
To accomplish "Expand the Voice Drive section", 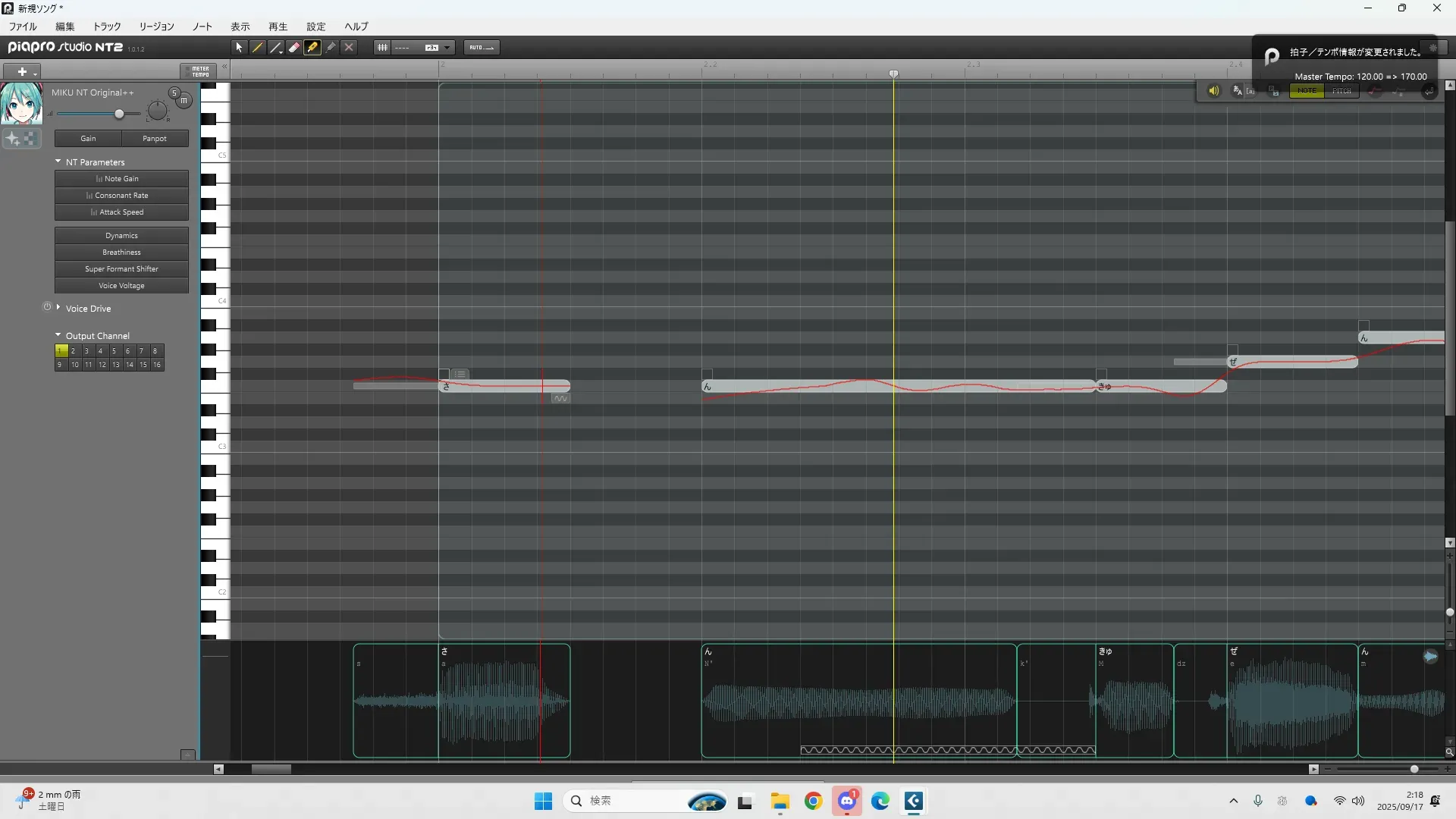I will (x=58, y=308).
